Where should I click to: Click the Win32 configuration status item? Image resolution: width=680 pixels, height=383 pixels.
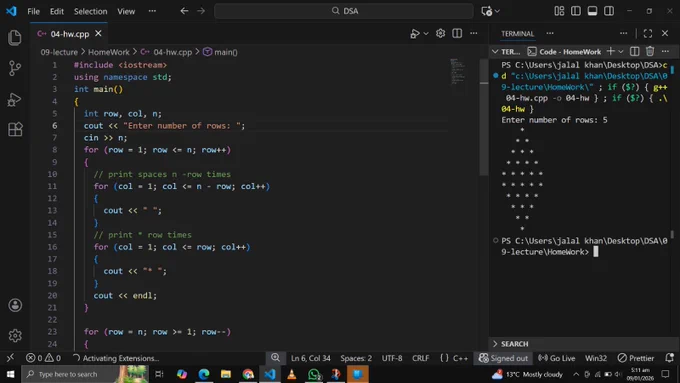(x=596, y=358)
